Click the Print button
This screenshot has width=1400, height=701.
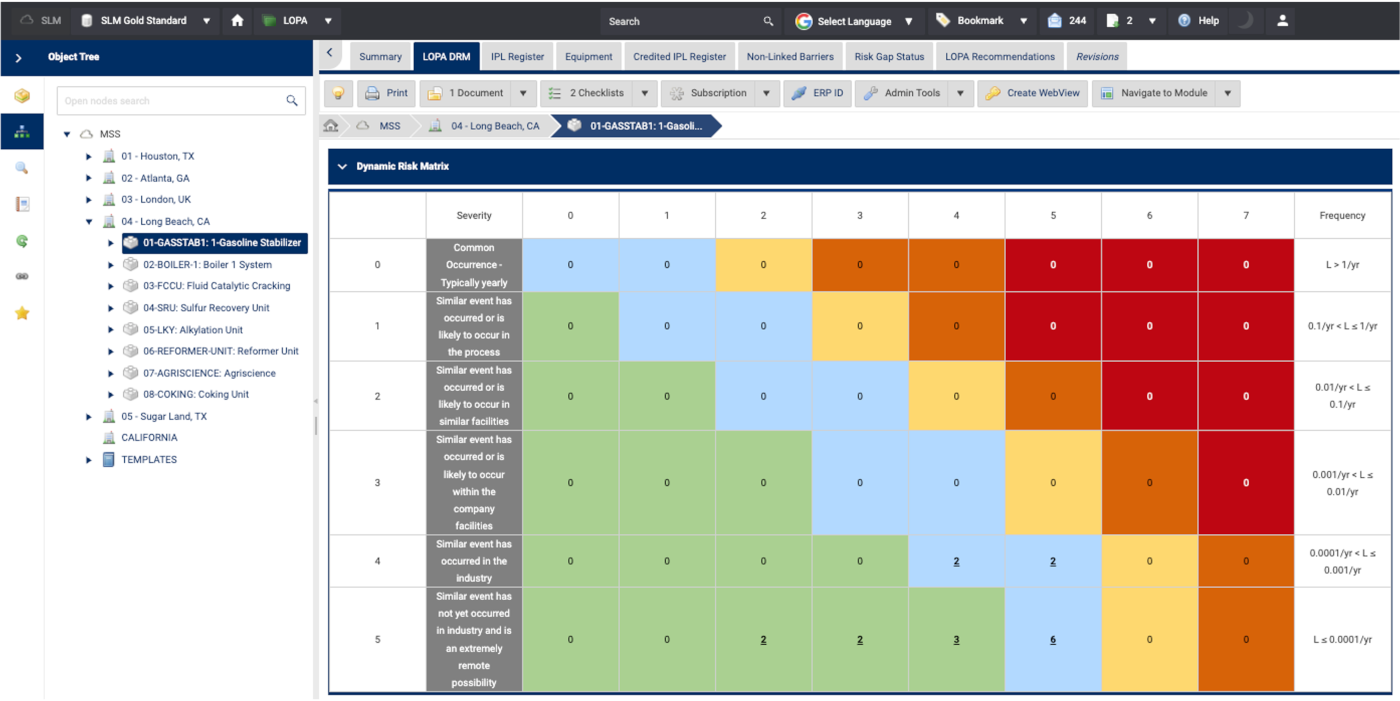[x=386, y=94]
